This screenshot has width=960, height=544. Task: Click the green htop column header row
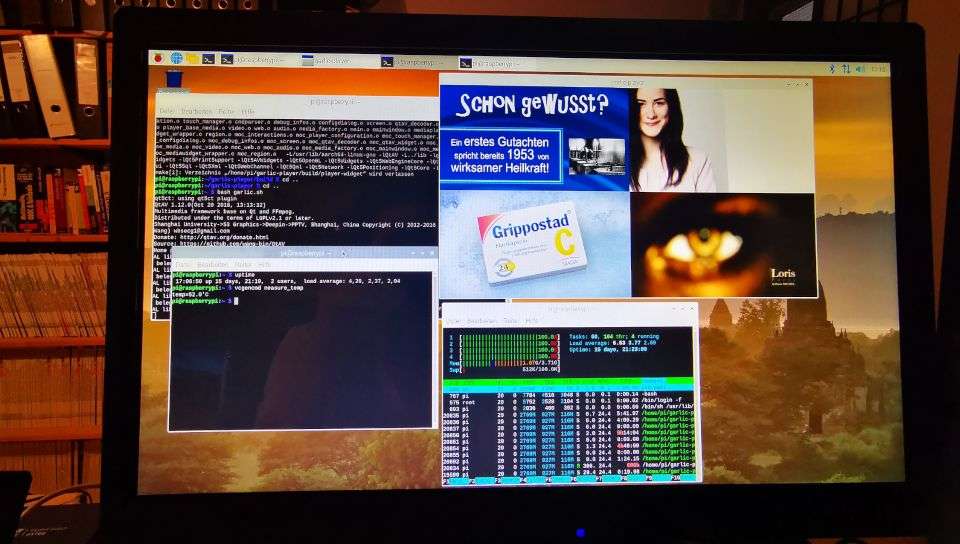tap(568, 384)
